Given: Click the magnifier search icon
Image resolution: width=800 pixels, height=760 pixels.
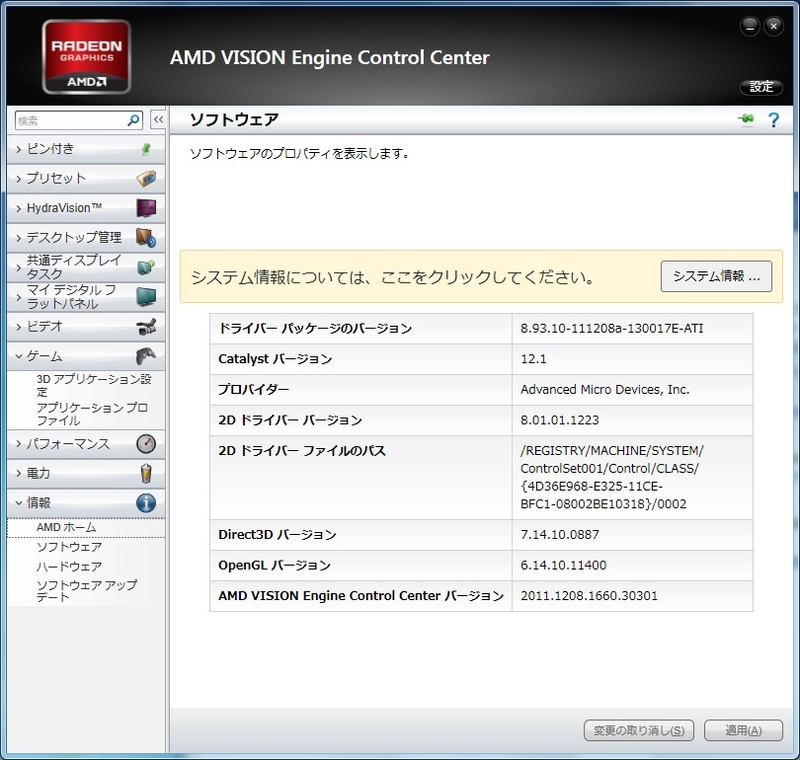Looking at the screenshot, I should pos(133,120).
